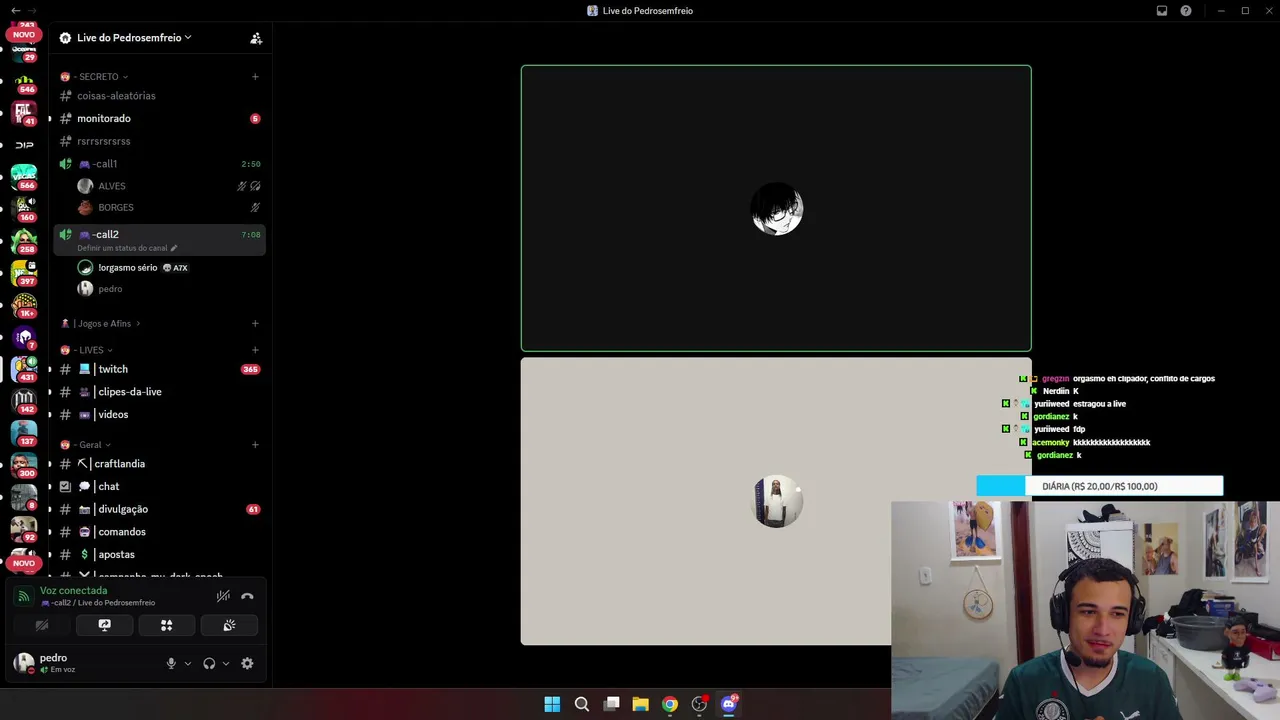The image size is (1280, 720).
Task: Open server icon with 258 badge
Action: [24, 241]
